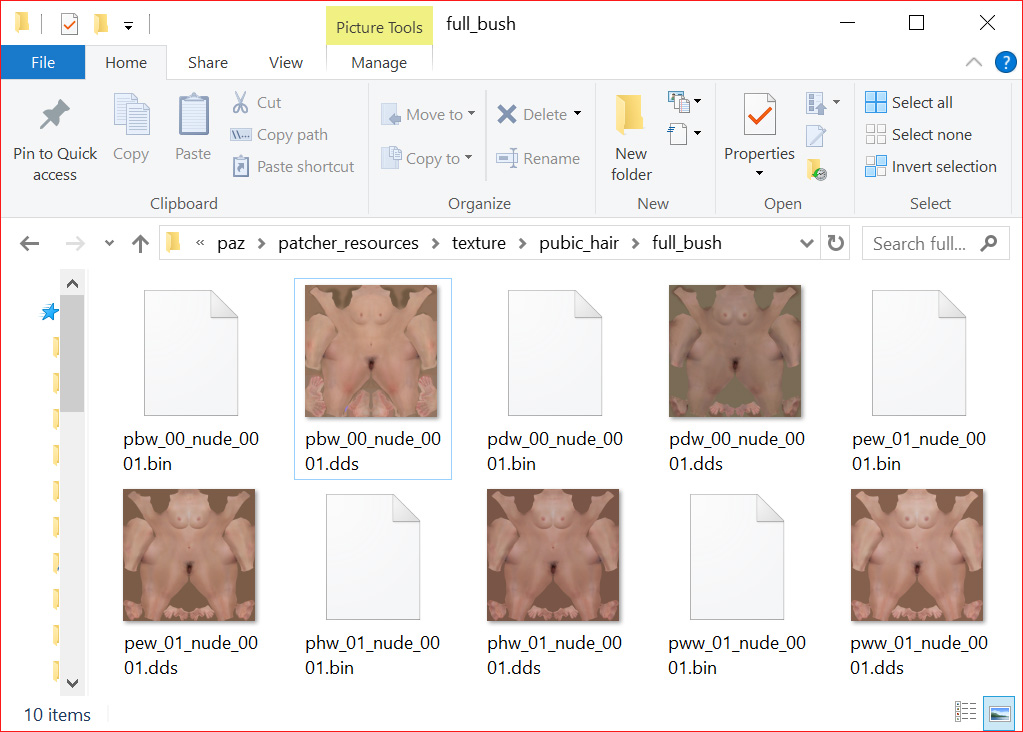This screenshot has height=732, width=1023.
Task: Switch to details view in status bar
Action: [x=966, y=712]
